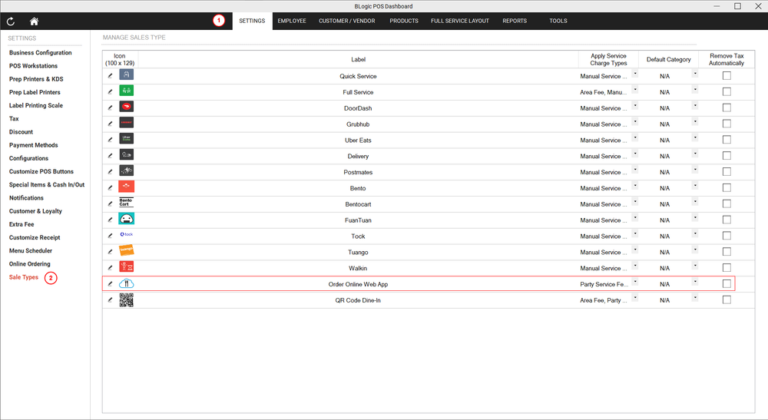Tick Remove Tax checkbox for Walkin
This screenshot has width=768, height=420.
point(726,268)
